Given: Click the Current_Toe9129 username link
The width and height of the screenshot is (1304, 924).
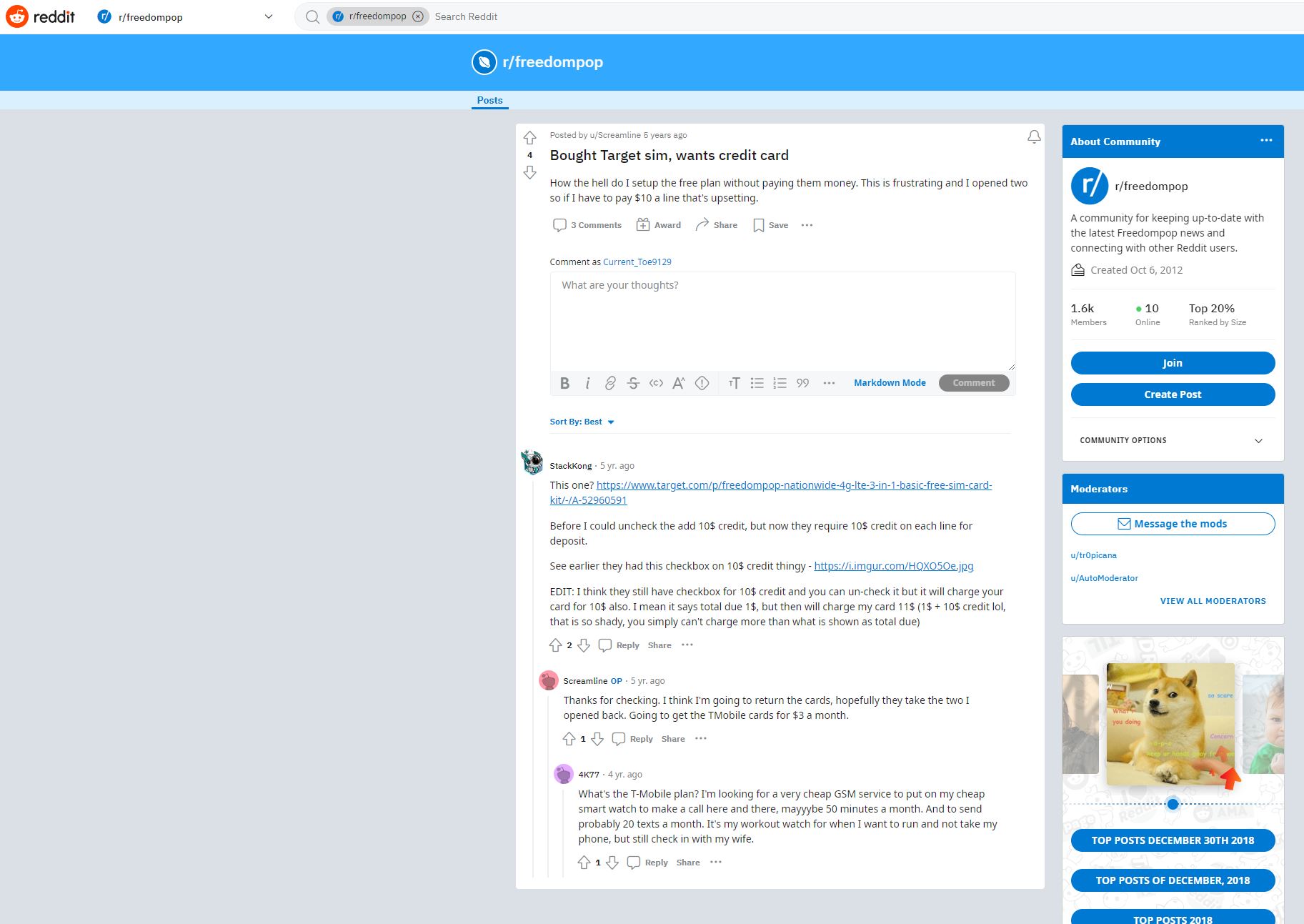Looking at the screenshot, I should point(637,262).
